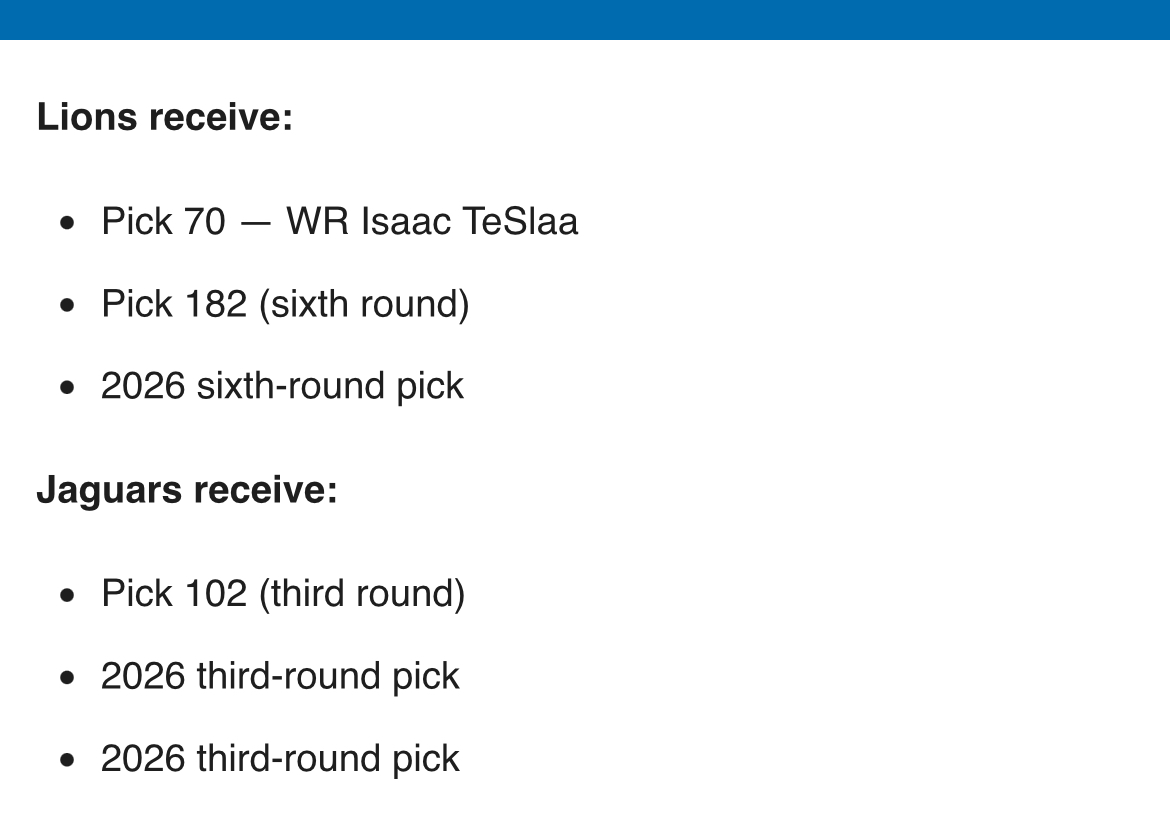The image size is (1170, 831).
Task: Click bullet beside last 2026 third-round pick
Action: [x=67, y=761]
